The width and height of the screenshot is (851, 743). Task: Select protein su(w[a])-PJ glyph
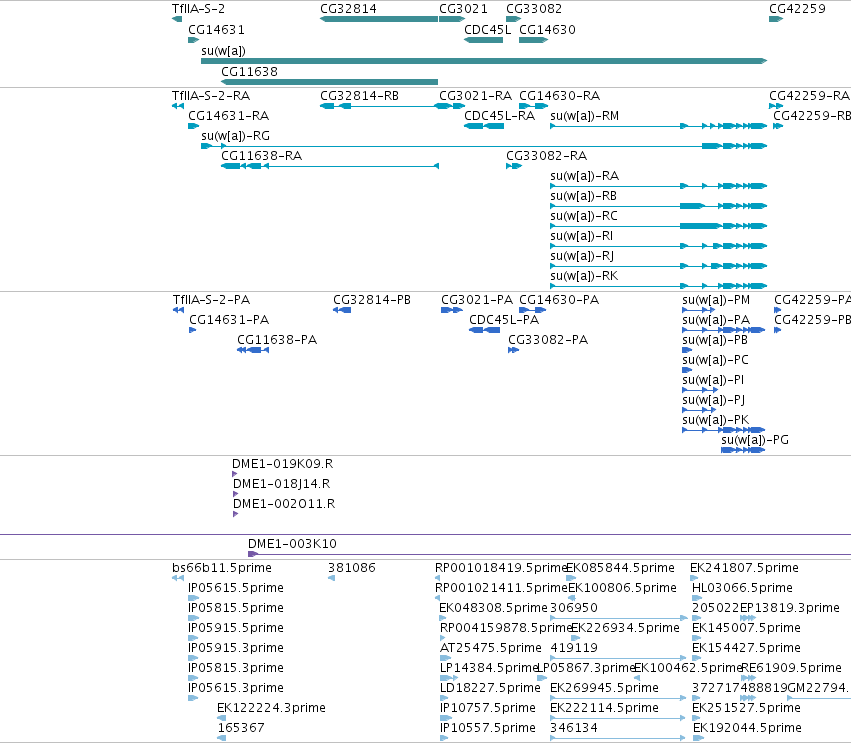(x=699, y=410)
